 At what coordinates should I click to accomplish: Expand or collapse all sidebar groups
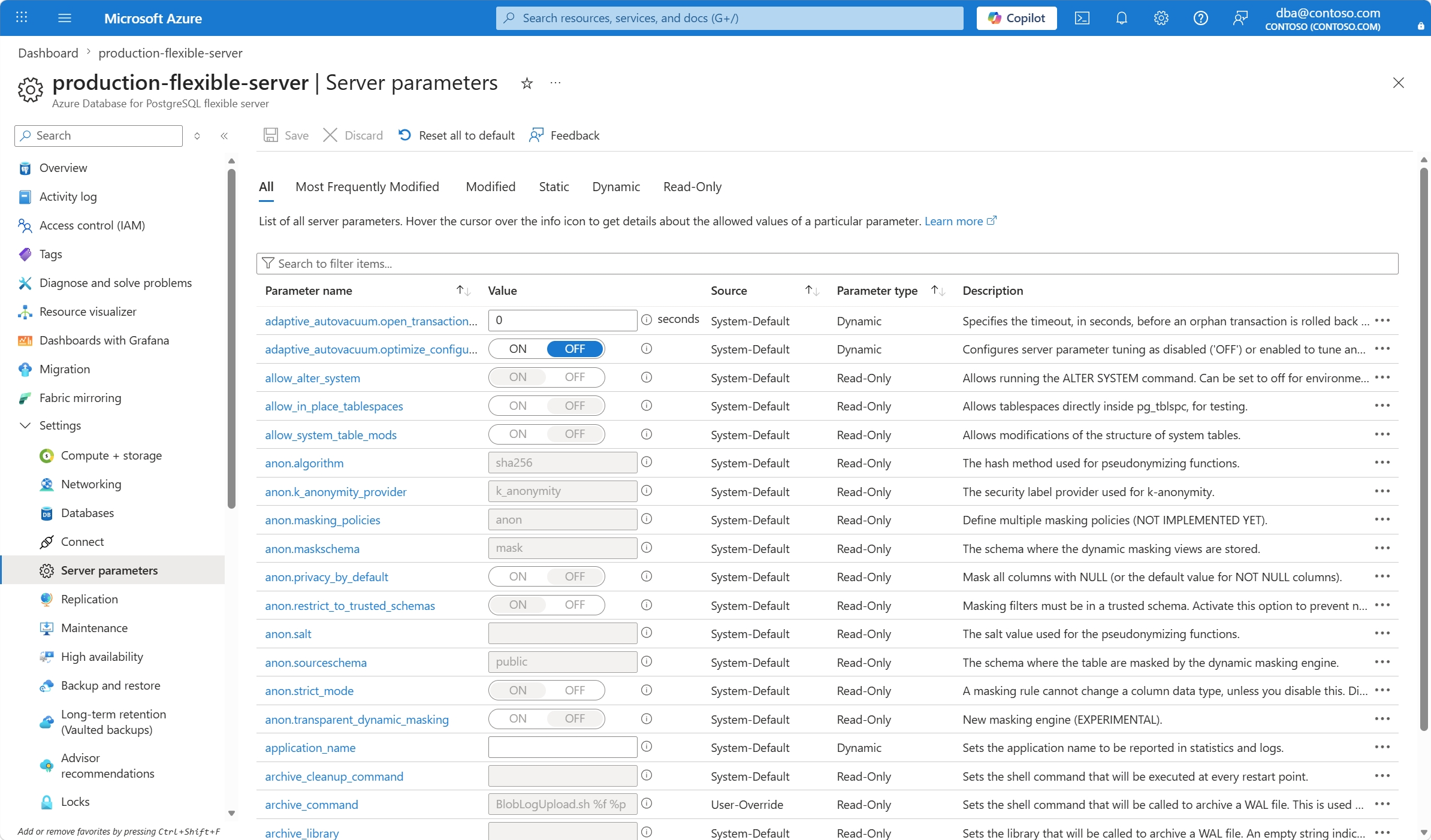(197, 136)
